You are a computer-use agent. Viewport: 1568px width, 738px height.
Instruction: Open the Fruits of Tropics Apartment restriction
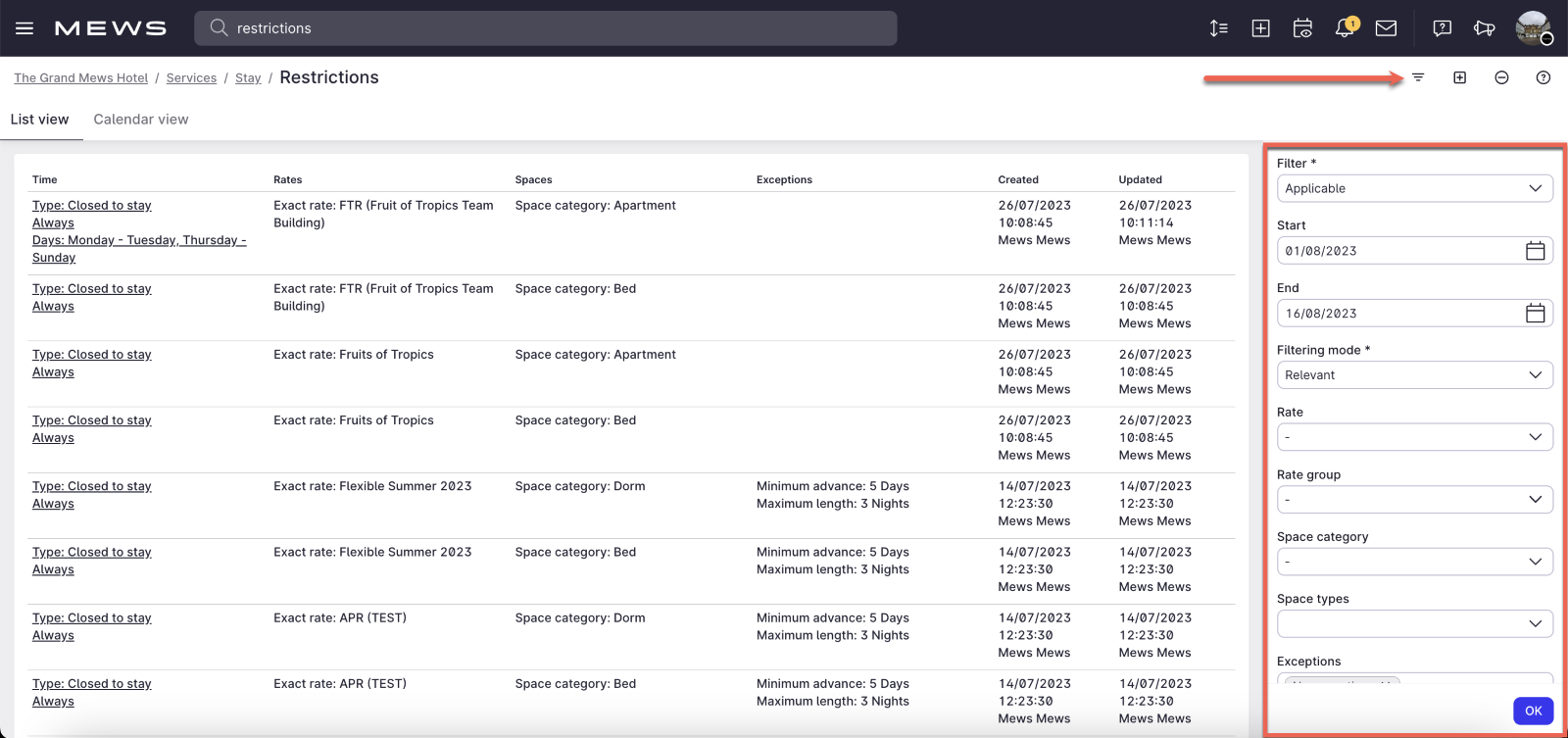(x=92, y=355)
